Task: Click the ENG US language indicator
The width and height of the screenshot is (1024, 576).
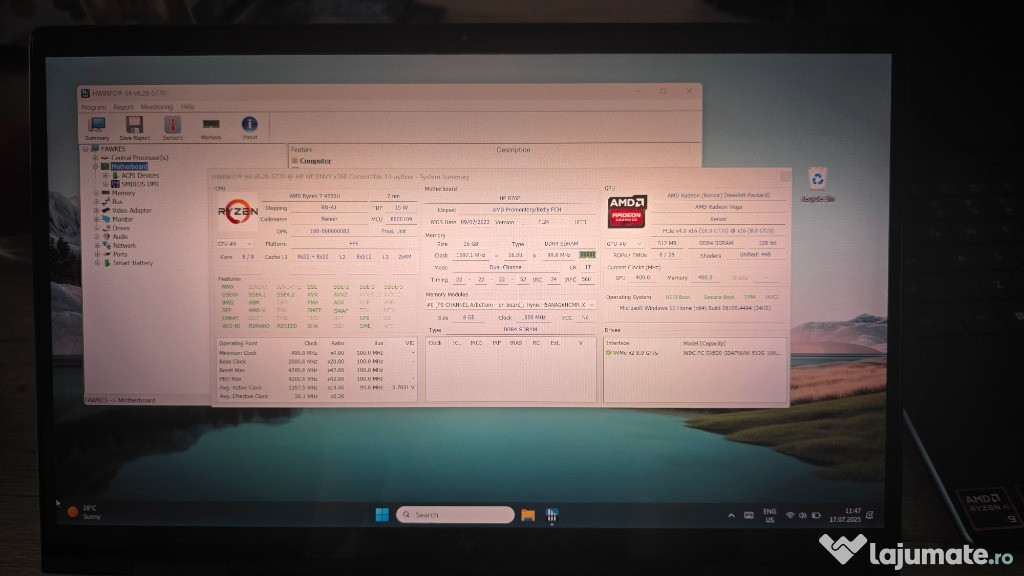Action: pos(770,516)
